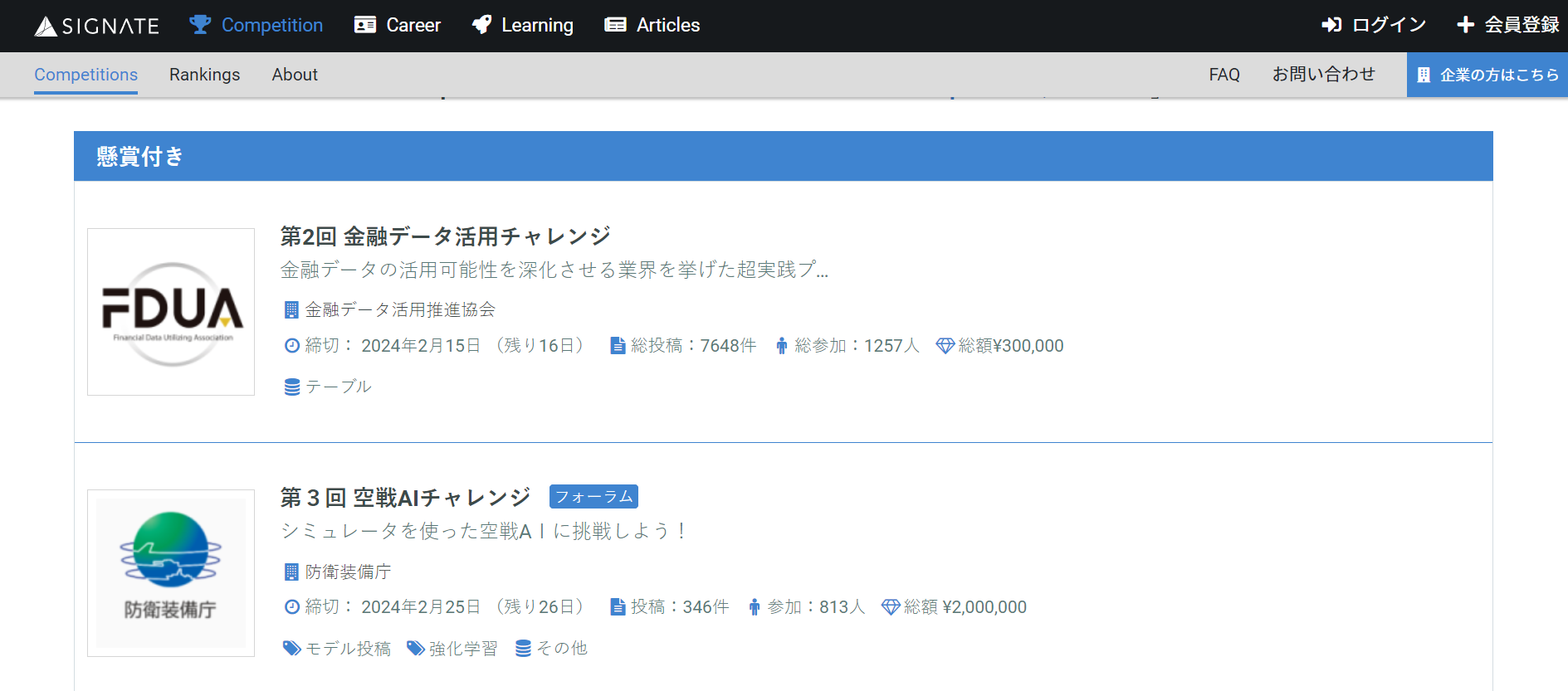Click the login arrow icon
The height and width of the screenshot is (691, 1568).
pos(1332,25)
